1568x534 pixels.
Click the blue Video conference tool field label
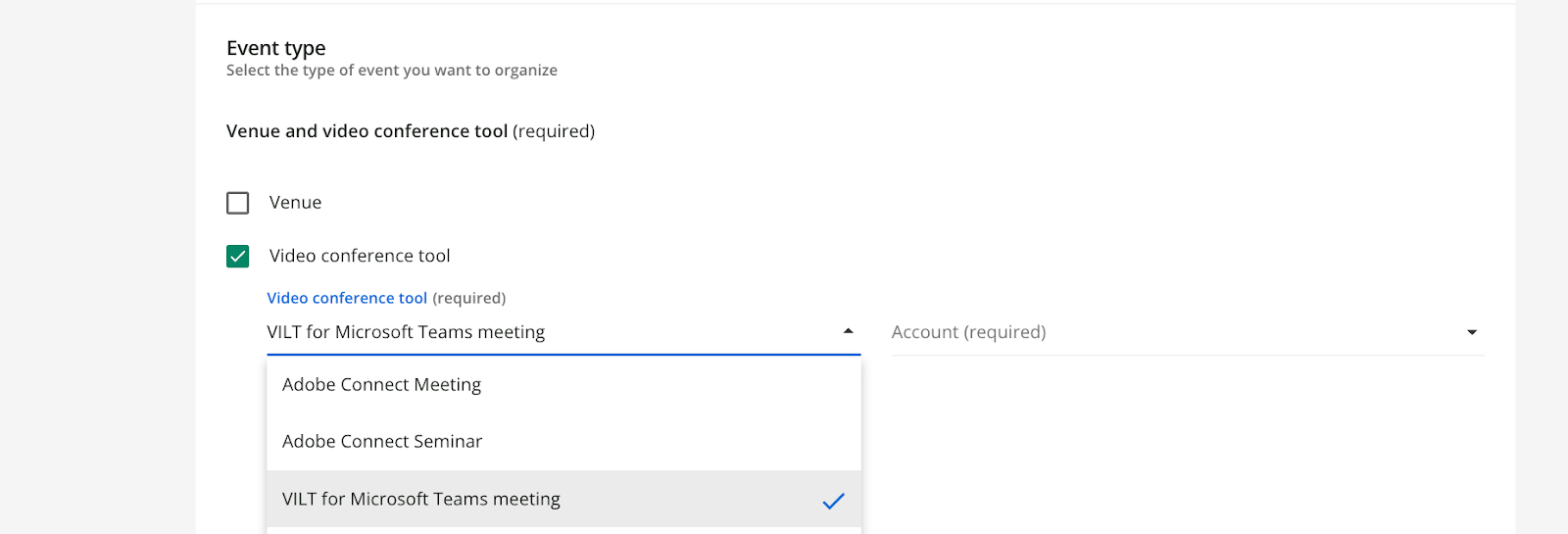click(347, 299)
